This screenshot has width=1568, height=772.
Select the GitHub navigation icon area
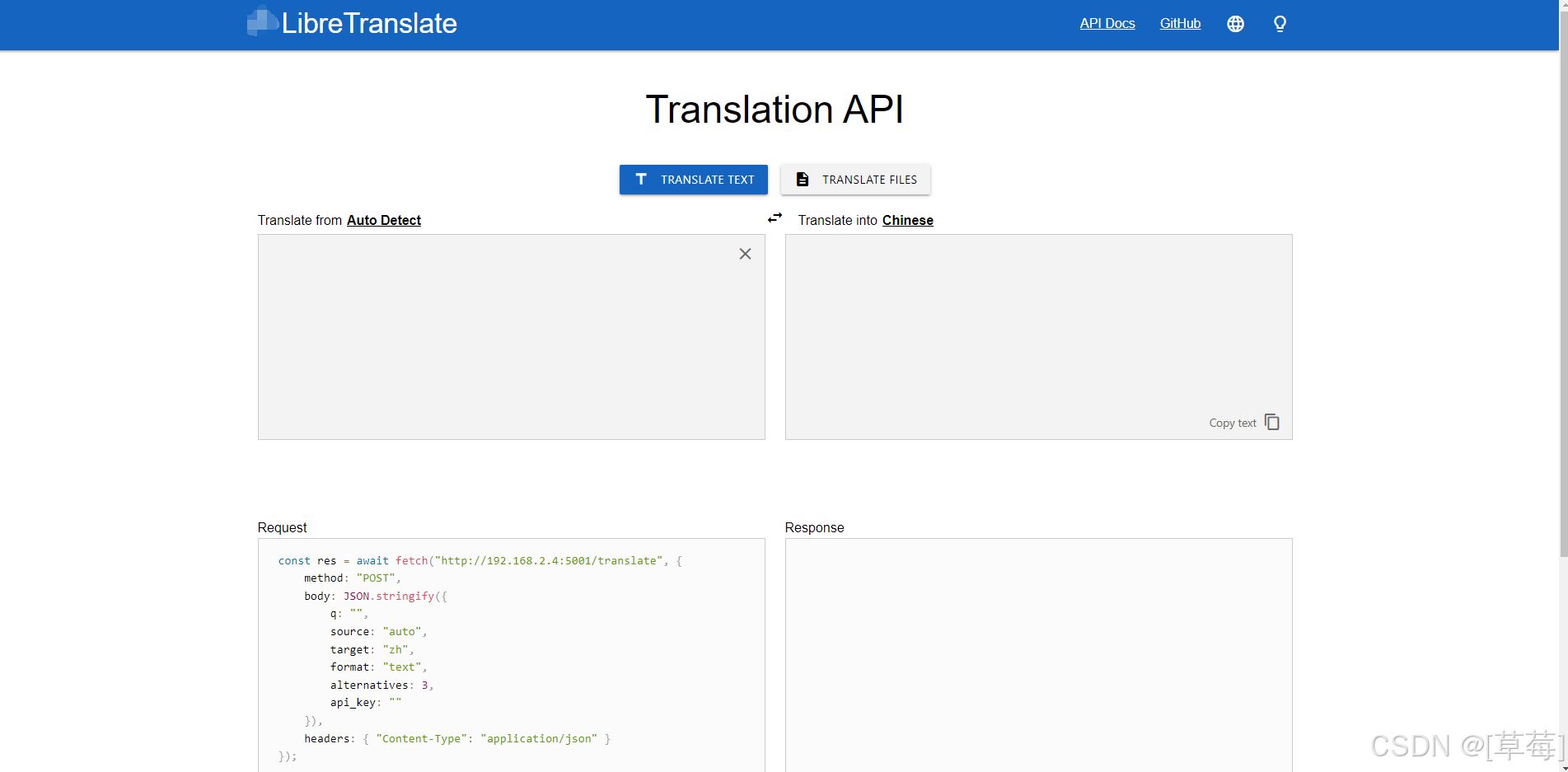pos(1179,23)
